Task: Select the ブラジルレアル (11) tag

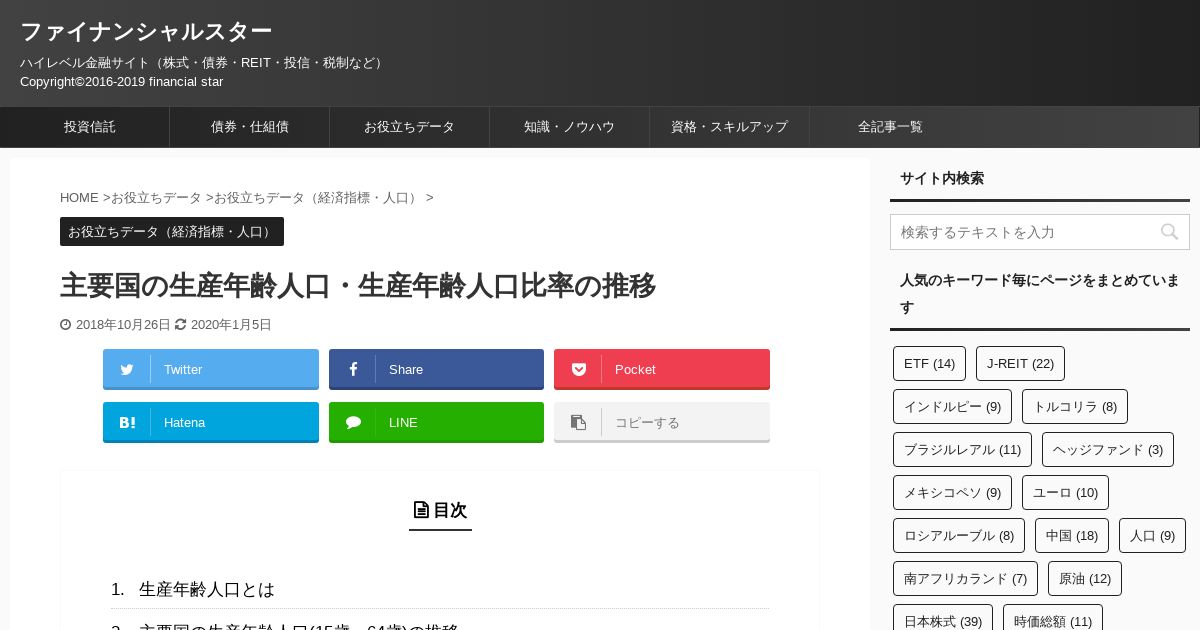Action: 962,449
